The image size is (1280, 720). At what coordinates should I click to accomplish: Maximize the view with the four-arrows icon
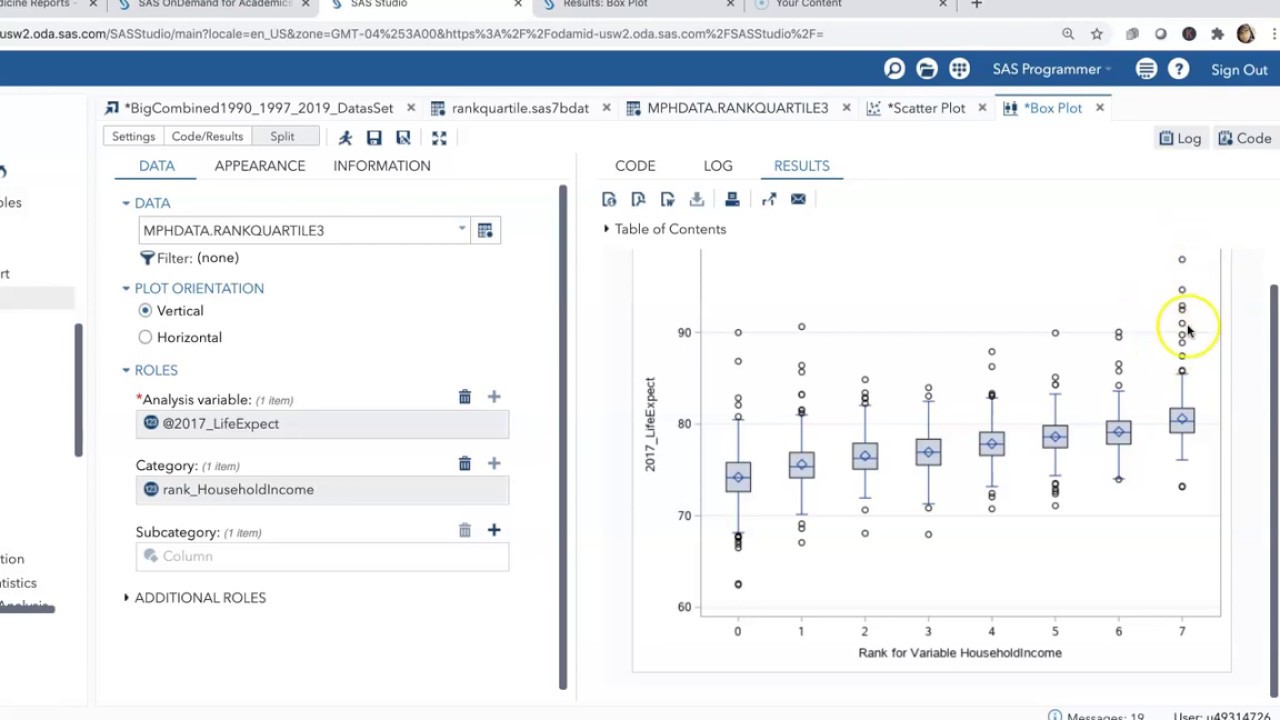(x=439, y=138)
